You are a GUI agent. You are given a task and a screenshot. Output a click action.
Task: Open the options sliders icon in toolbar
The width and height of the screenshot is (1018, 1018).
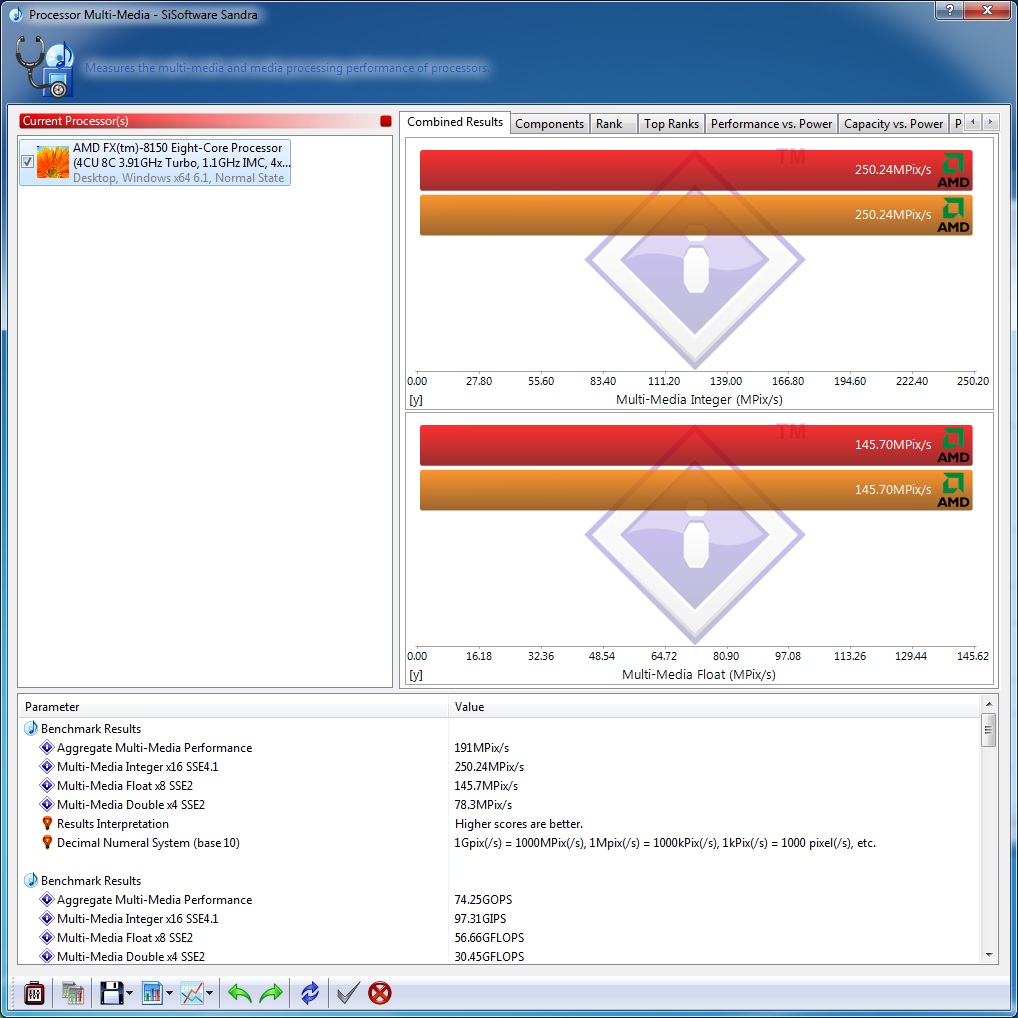pos(34,993)
